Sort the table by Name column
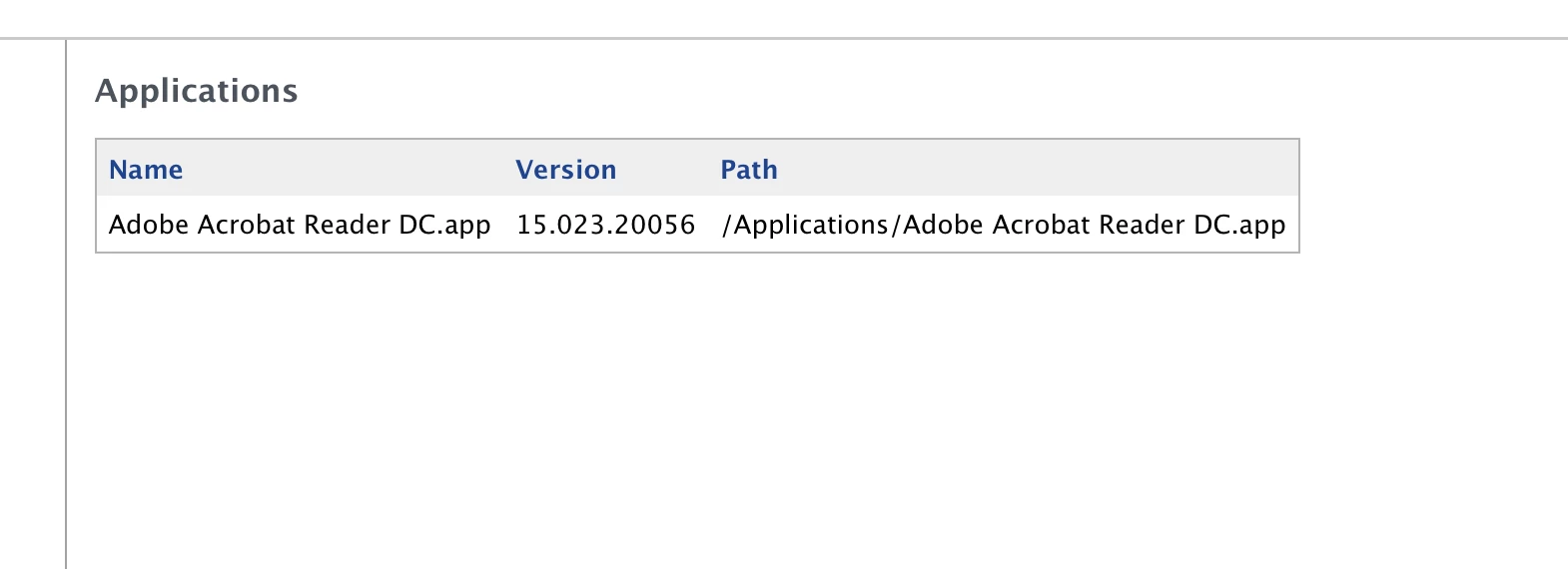The image size is (1568, 569). tap(146, 170)
